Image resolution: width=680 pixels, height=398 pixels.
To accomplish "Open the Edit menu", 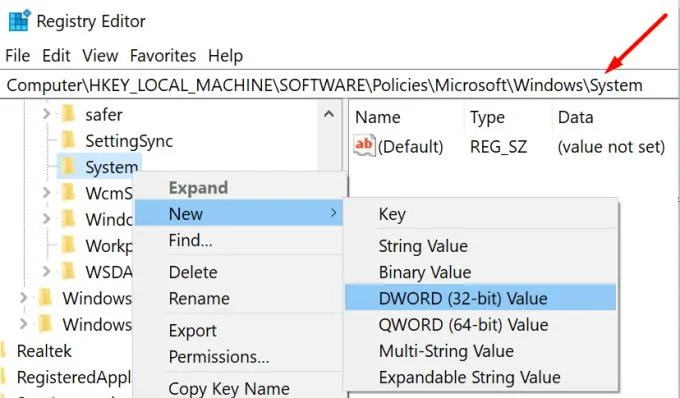I will click(x=56, y=56).
